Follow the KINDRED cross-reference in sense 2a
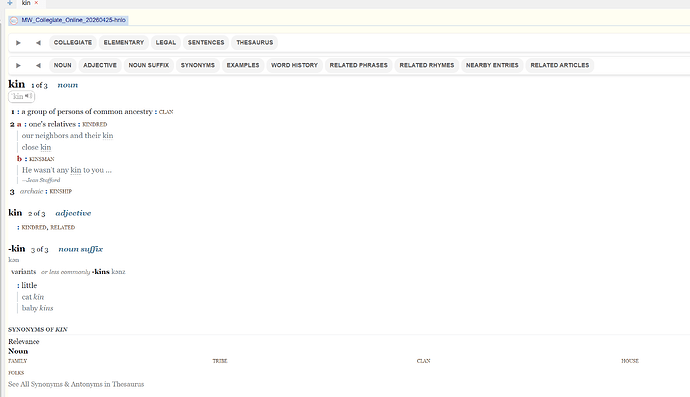690x397 pixels. (x=95, y=125)
